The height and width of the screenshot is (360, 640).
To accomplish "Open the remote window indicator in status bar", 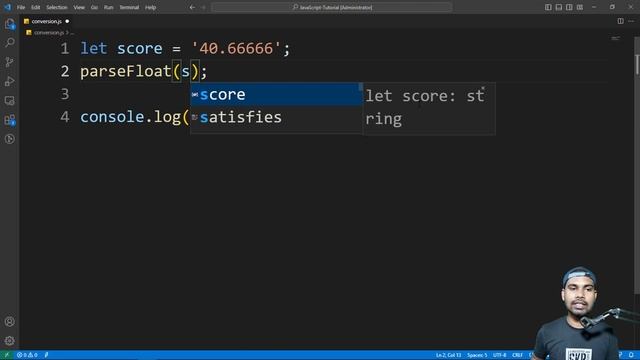I will point(7,355).
